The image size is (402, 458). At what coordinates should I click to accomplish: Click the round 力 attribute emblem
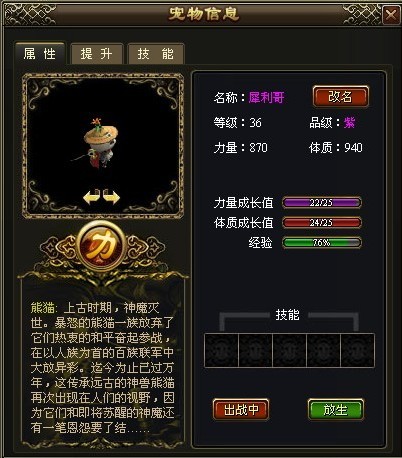click(101, 246)
